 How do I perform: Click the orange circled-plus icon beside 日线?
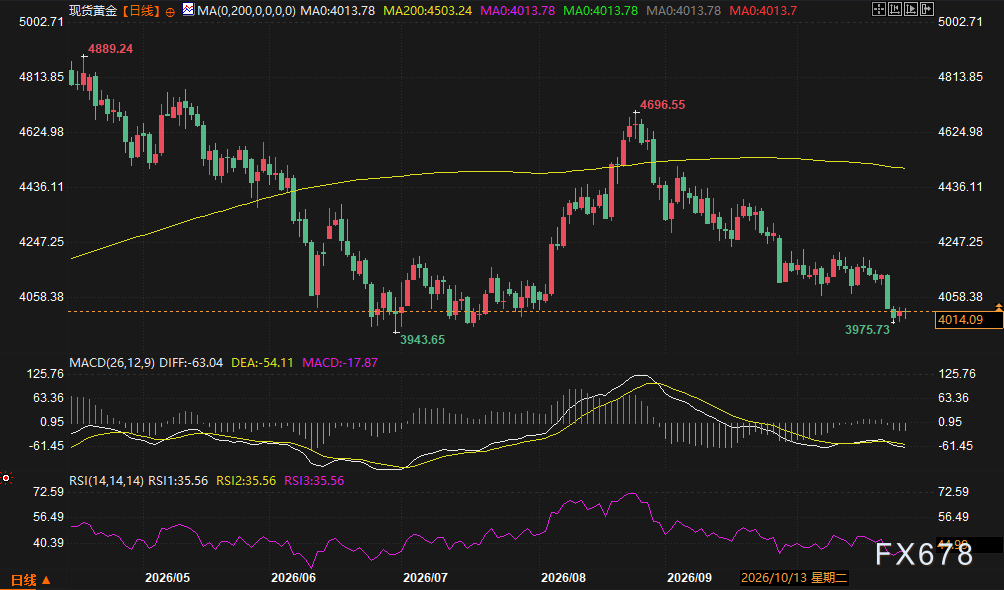pyautogui.click(x=170, y=12)
